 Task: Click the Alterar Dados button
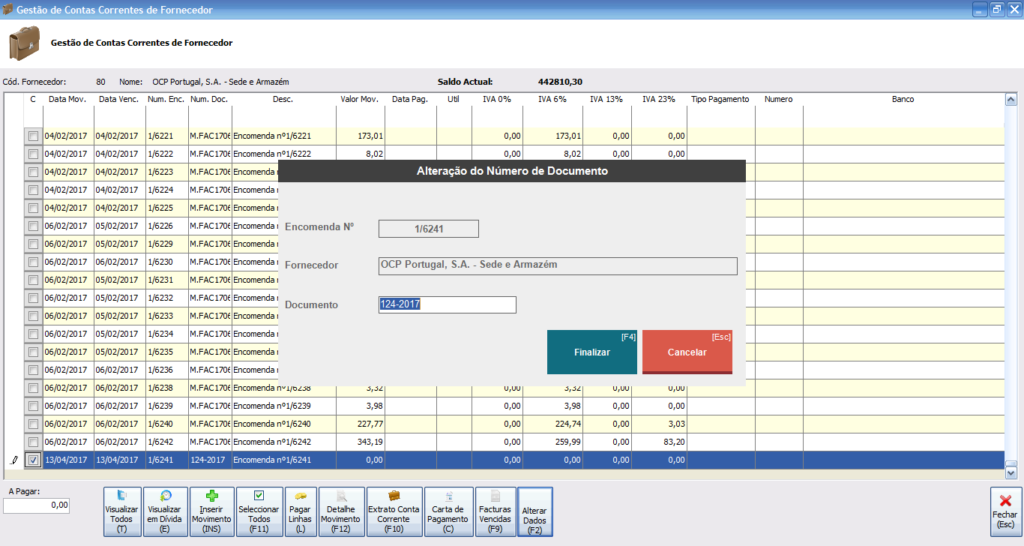click(535, 513)
